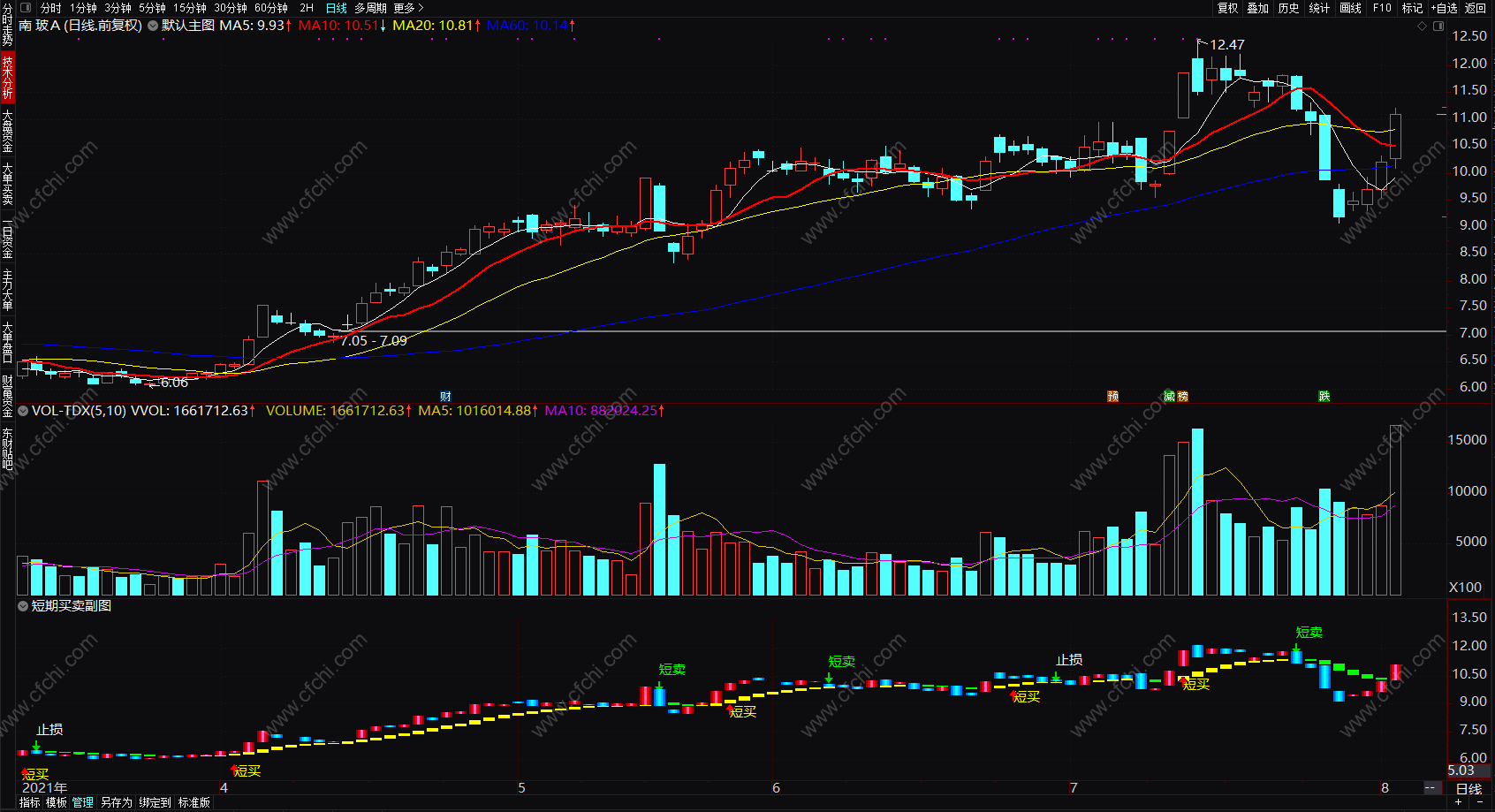The image size is (1495, 812).
Task: Click the yellow MA20: 10.81 label
Action: [x=436, y=26]
